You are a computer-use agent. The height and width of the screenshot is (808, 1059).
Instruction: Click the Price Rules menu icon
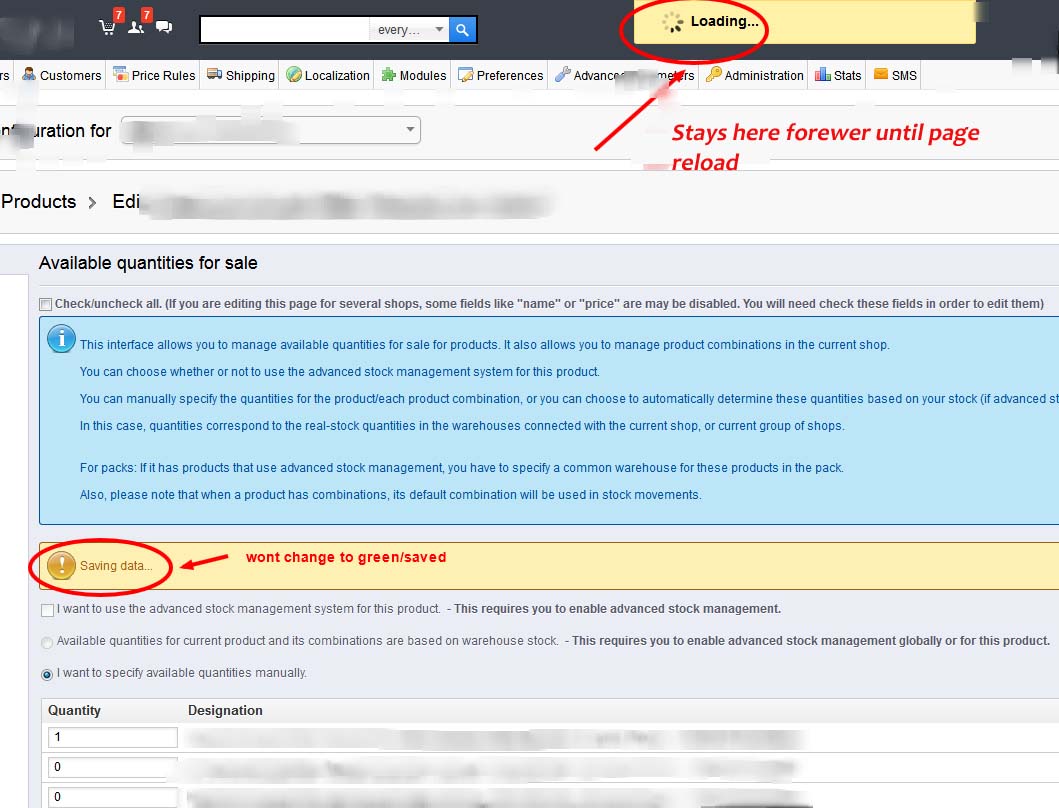coord(120,74)
